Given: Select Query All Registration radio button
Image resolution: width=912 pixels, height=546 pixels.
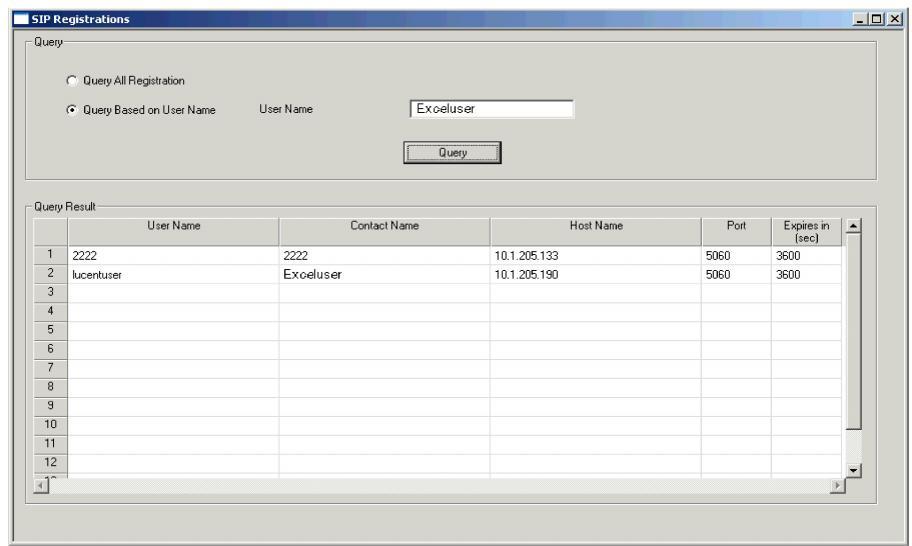Looking at the screenshot, I should (x=73, y=80).
